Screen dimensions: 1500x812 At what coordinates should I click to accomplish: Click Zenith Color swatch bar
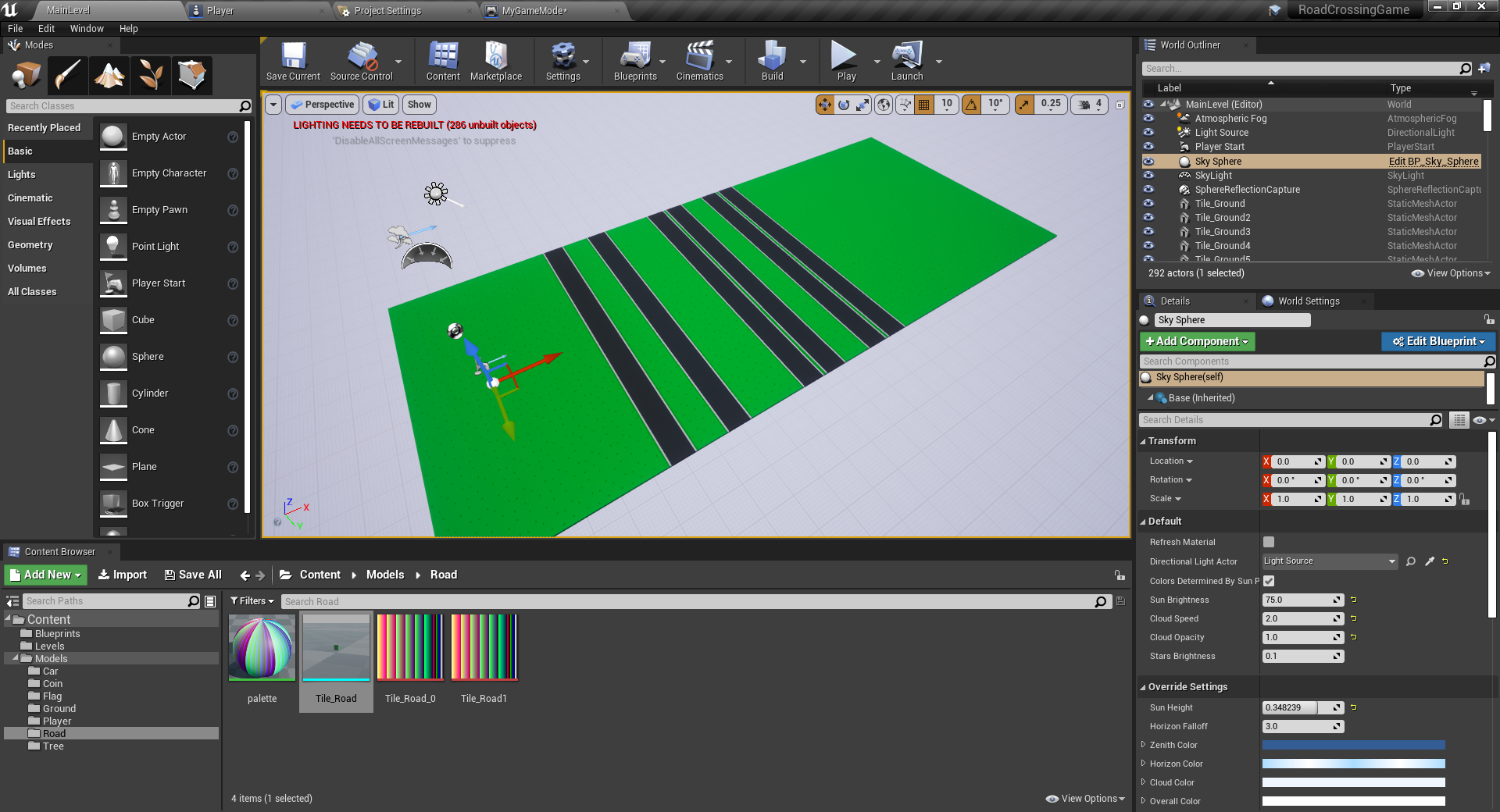tap(1353, 745)
